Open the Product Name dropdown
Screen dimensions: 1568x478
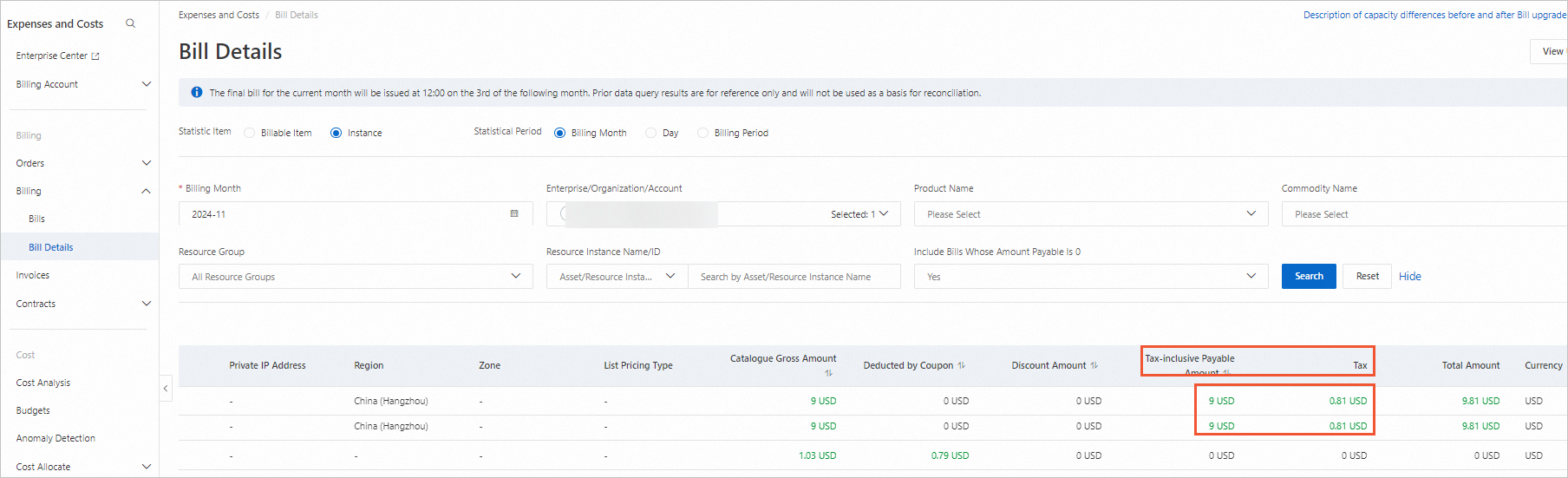coord(1090,214)
